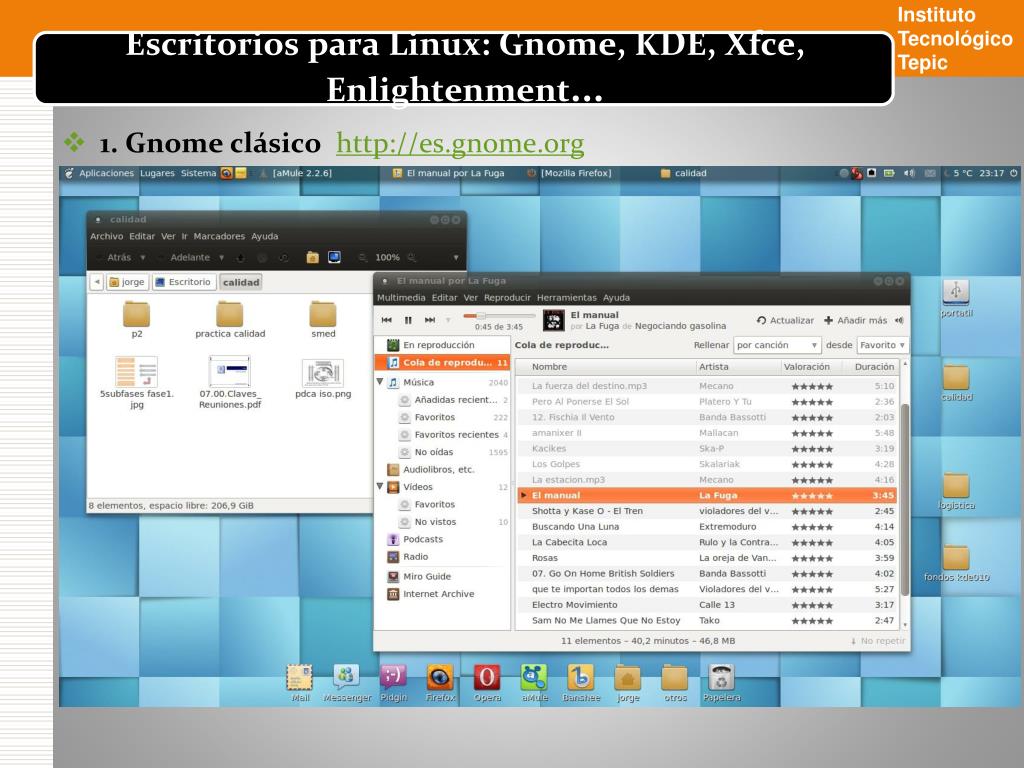Image resolution: width=1024 pixels, height=768 pixels.
Task: Select Cola de reproducción in sidebar
Action: [x=441, y=362]
